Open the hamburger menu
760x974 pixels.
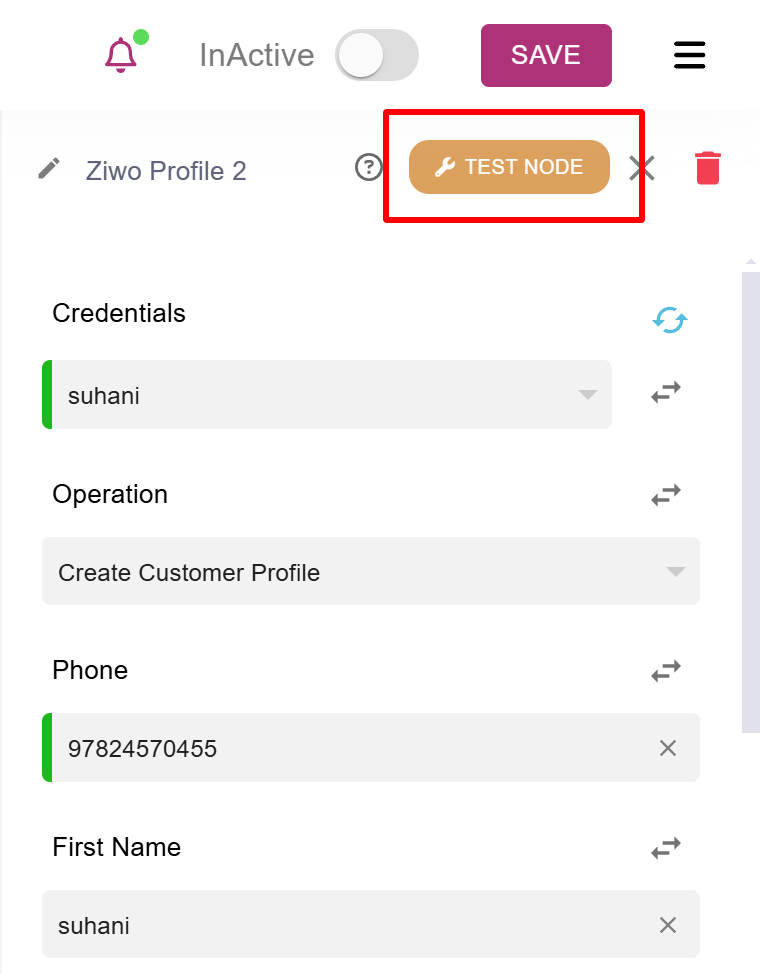[x=689, y=55]
